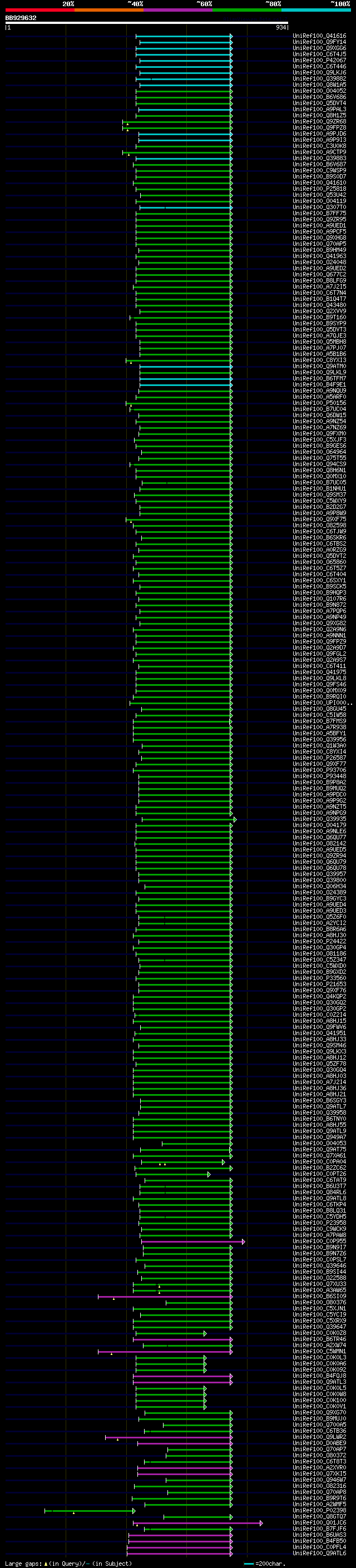Select label UniRef100_B6V686
Screen dimensions: 356x1568
click(319, 97)
